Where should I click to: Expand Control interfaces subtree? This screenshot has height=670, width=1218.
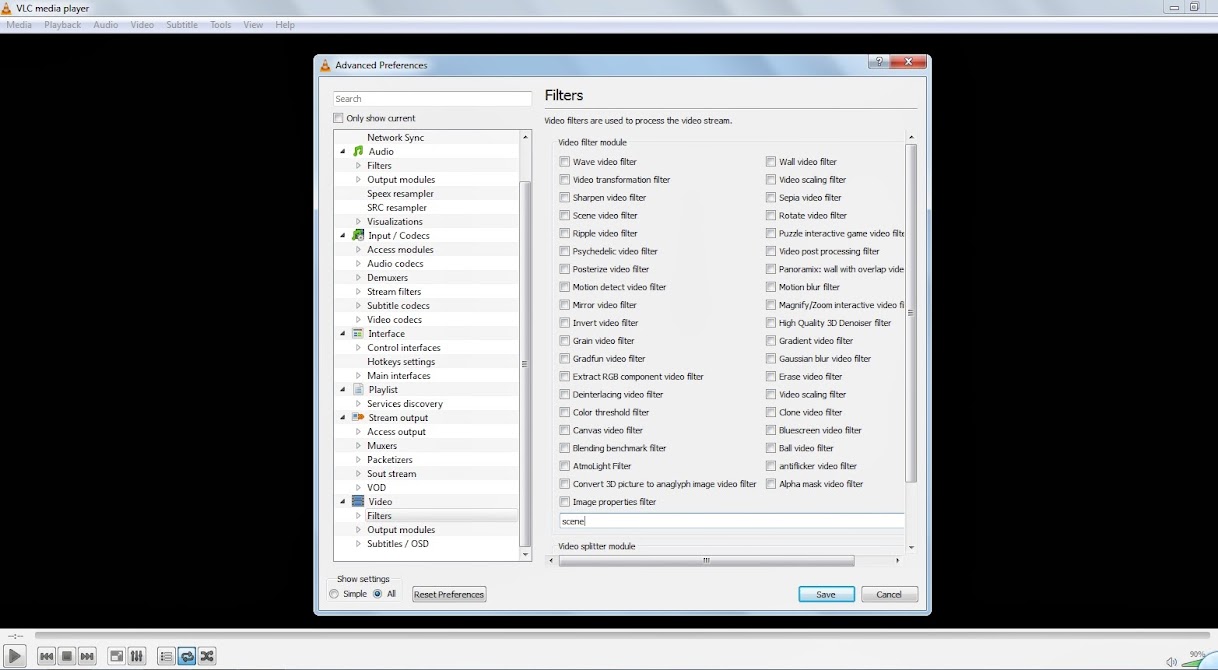coord(358,348)
